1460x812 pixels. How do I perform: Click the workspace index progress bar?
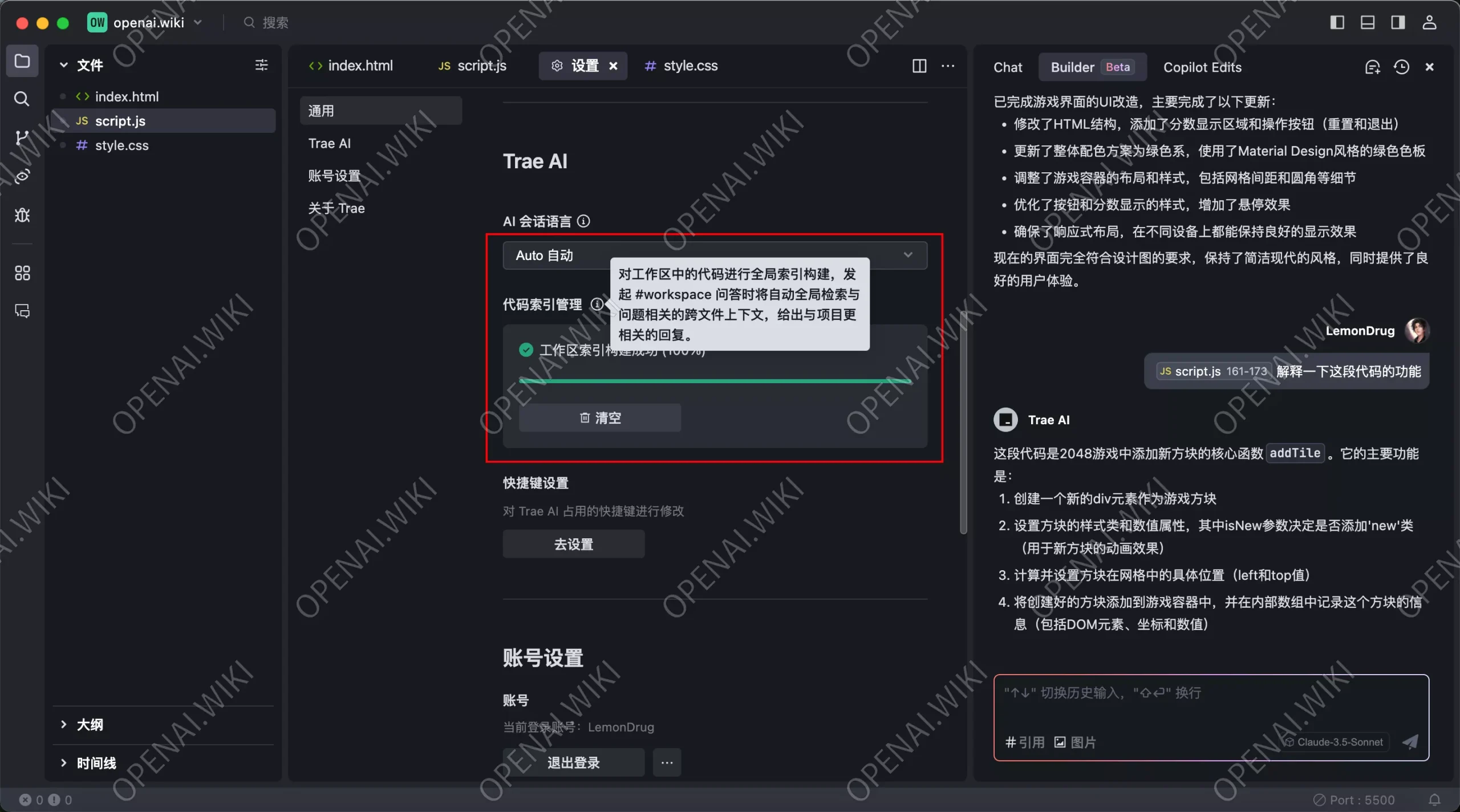pos(715,381)
